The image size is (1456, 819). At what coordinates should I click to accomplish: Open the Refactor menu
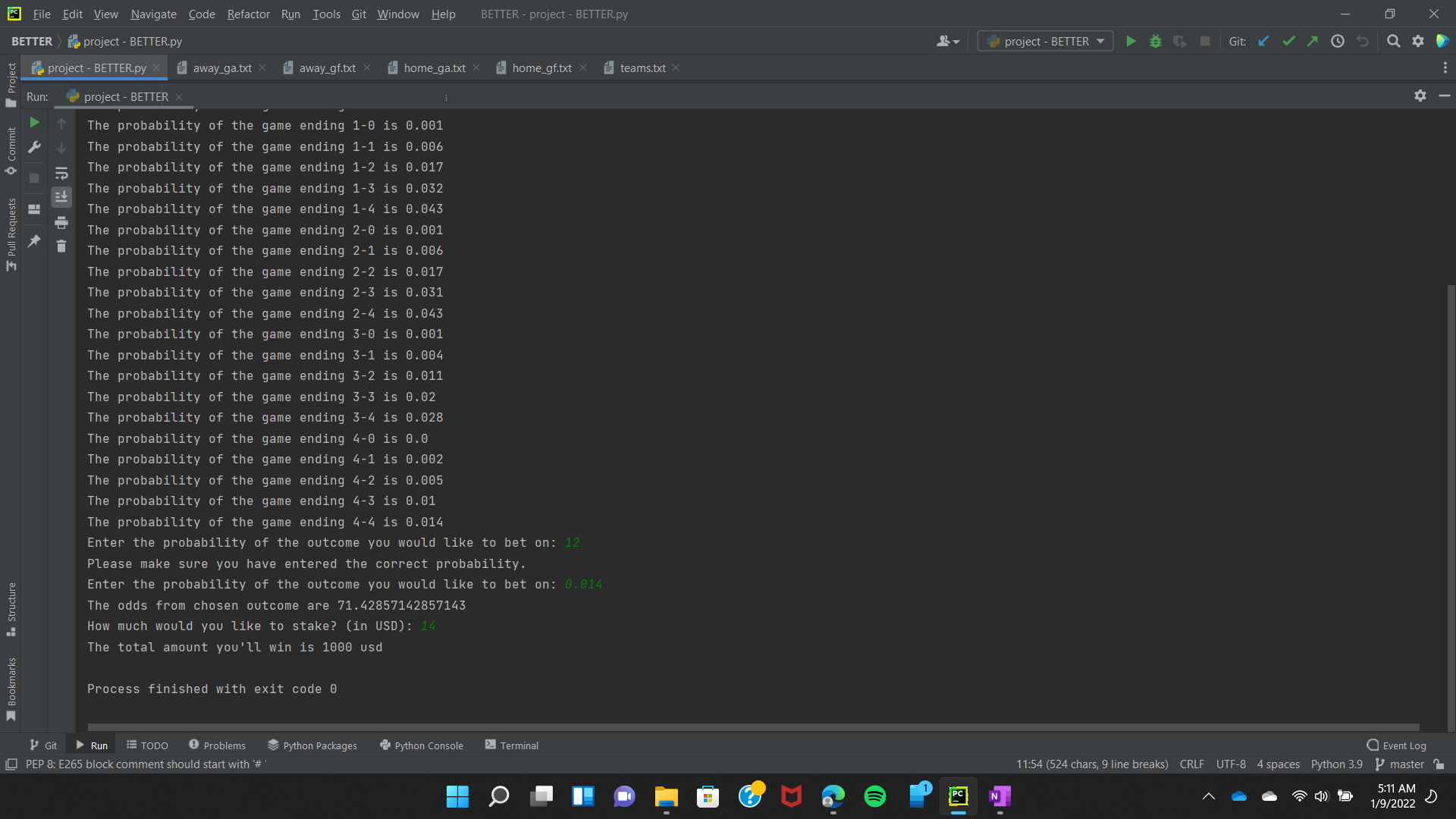pos(248,14)
